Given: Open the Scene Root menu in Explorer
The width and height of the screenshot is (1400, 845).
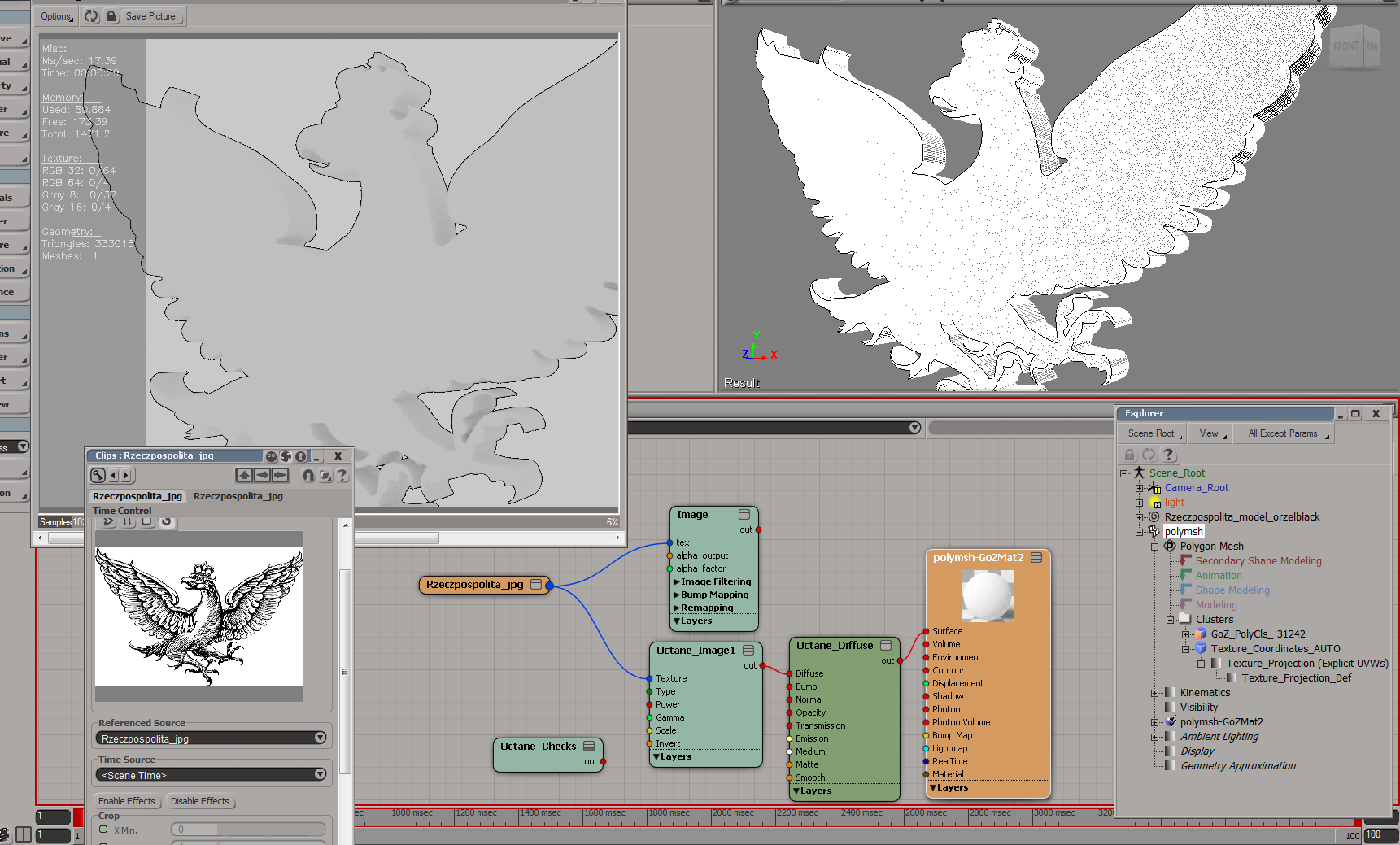Looking at the screenshot, I should (1152, 433).
